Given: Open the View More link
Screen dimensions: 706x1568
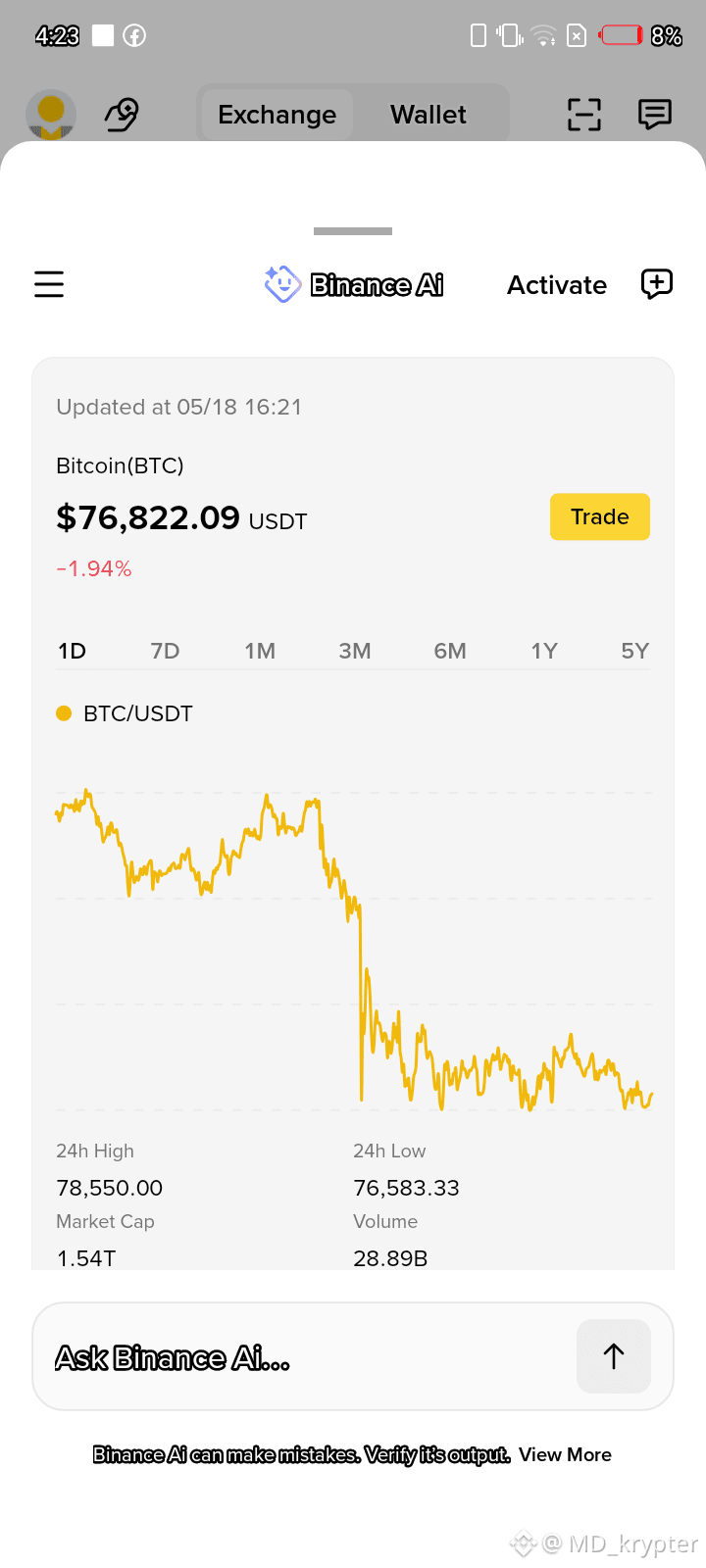Looking at the screenshot, I should pyautogui.click(x=565, y=1455).
